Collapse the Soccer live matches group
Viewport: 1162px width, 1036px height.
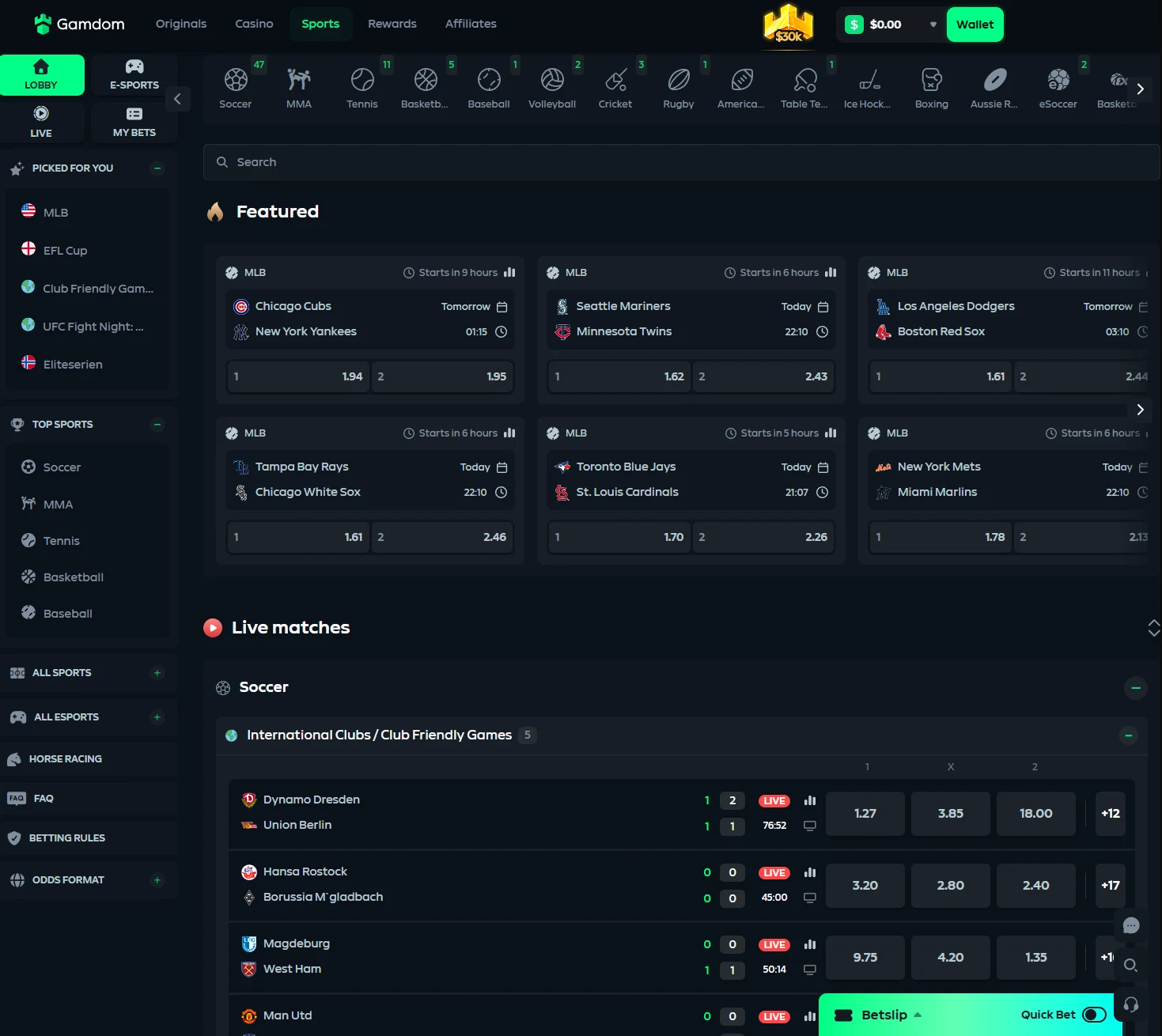[x=1136, y=688]
